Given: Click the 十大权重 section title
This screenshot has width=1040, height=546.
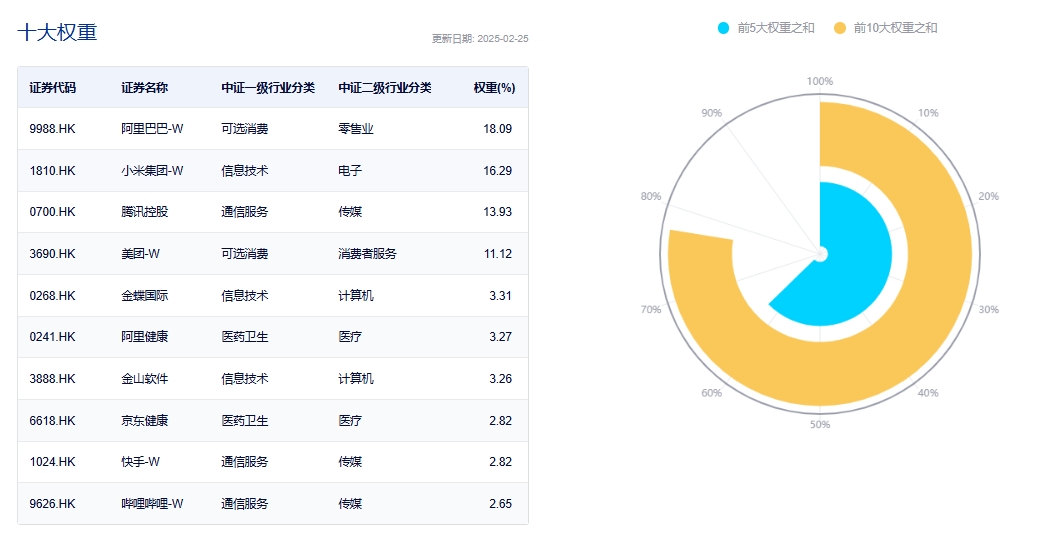Looking at the screenshot, I should tap(57, 32).
